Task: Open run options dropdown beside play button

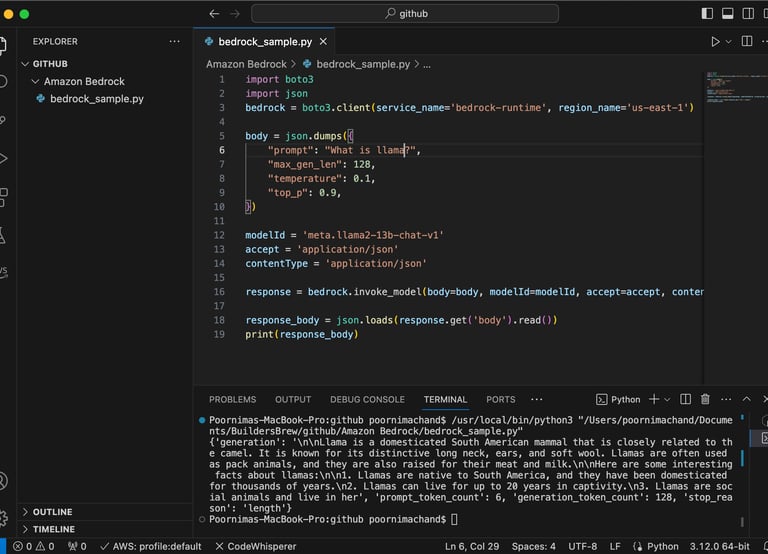Action: pyautogui.click(x=729, y=42)
